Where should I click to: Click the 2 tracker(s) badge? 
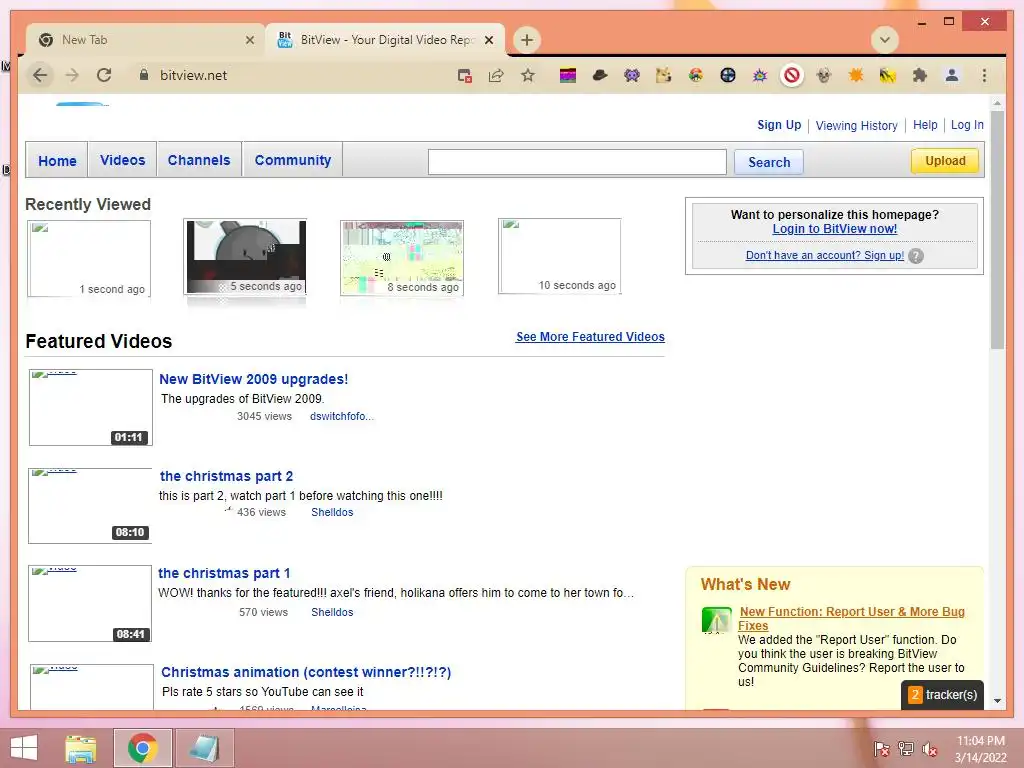click(942, 695)
